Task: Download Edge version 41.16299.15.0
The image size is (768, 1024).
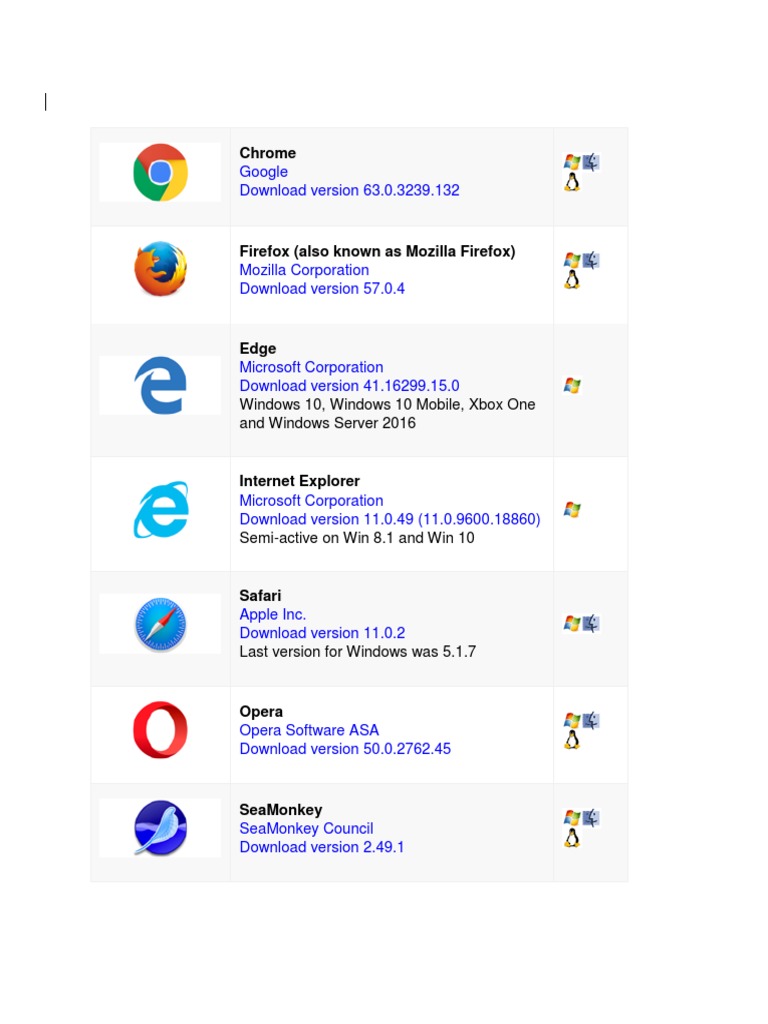Action: (x=349, y=386)
